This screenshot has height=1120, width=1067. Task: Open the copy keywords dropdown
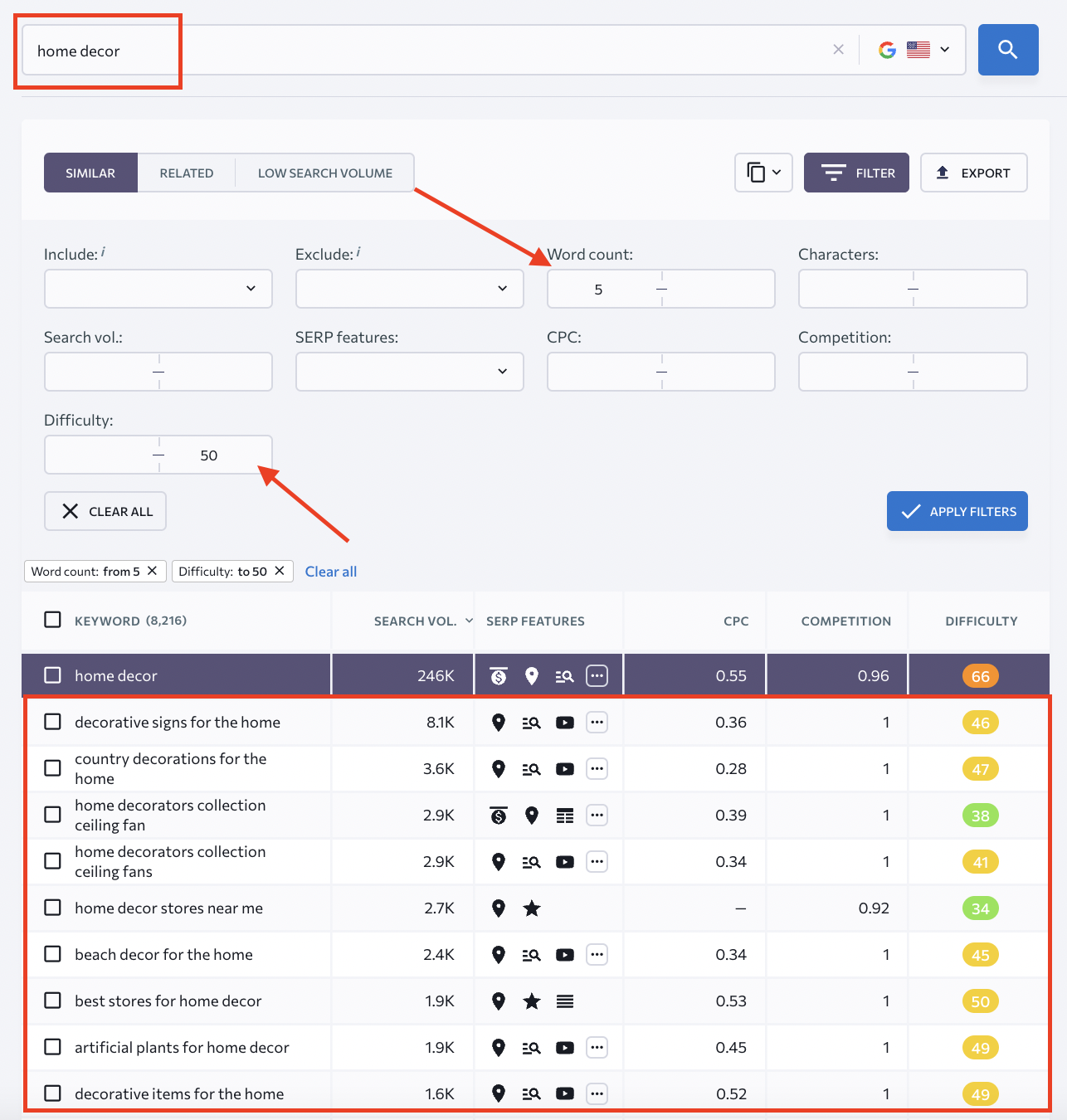763,173
